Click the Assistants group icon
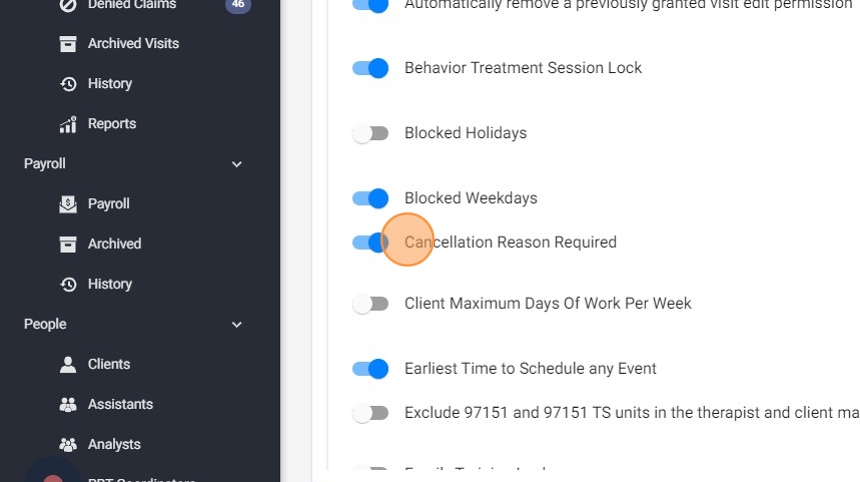 tap(68, 404)
